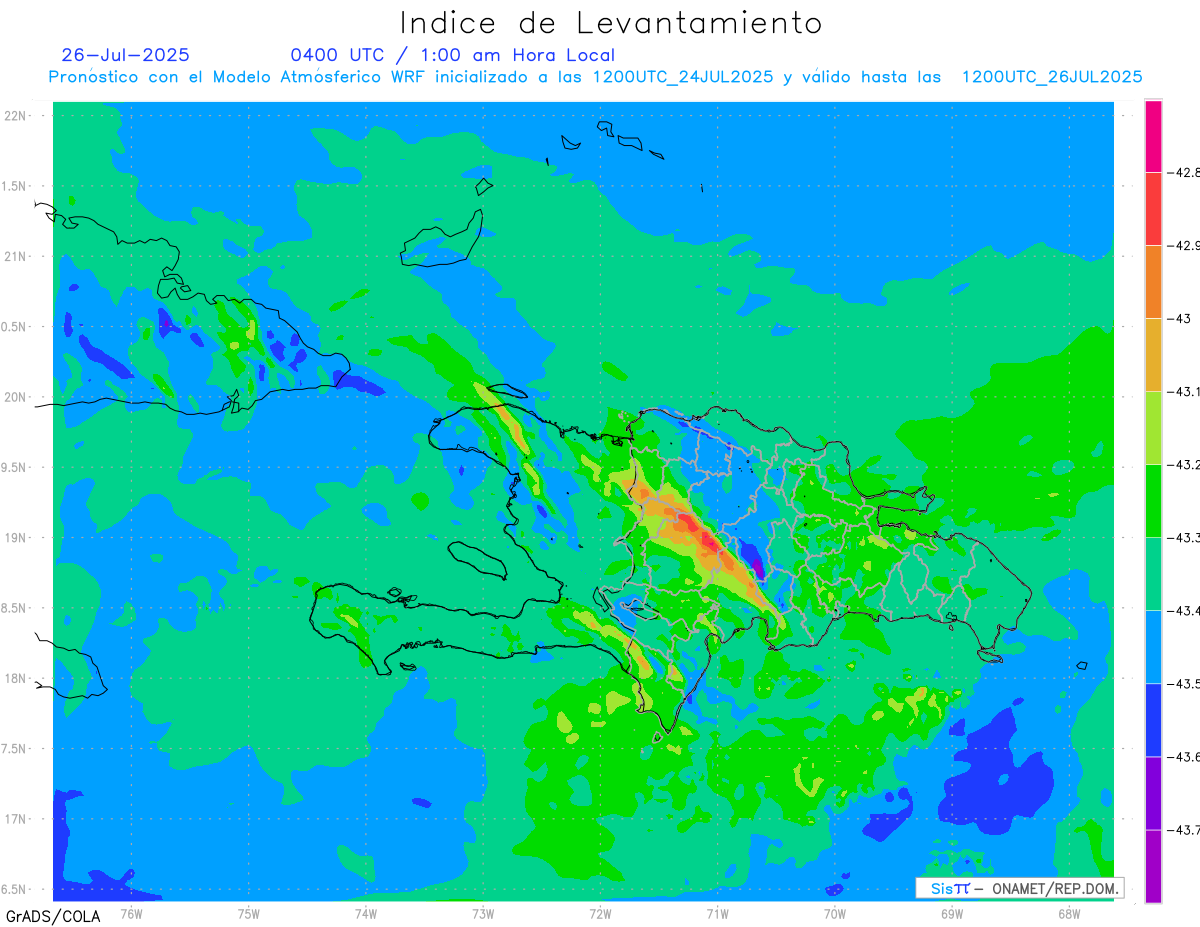The height and width of the screenshot is (927, 1200).
Task: Click the "1200UTC_26JUL2025" valid-until time text
Action: pos(1052,77)
